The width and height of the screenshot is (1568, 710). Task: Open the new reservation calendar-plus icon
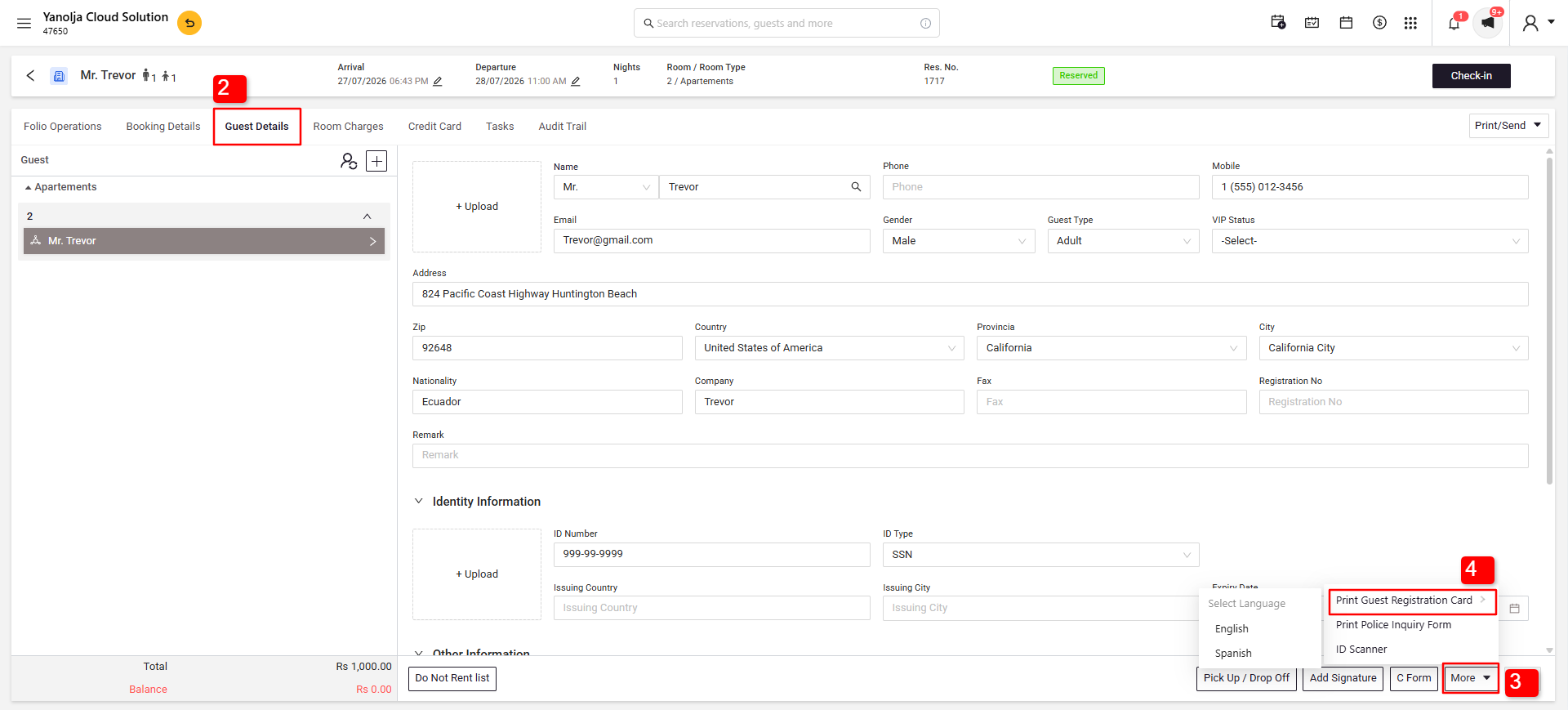pyautogui.click(x=1278, y=23)
